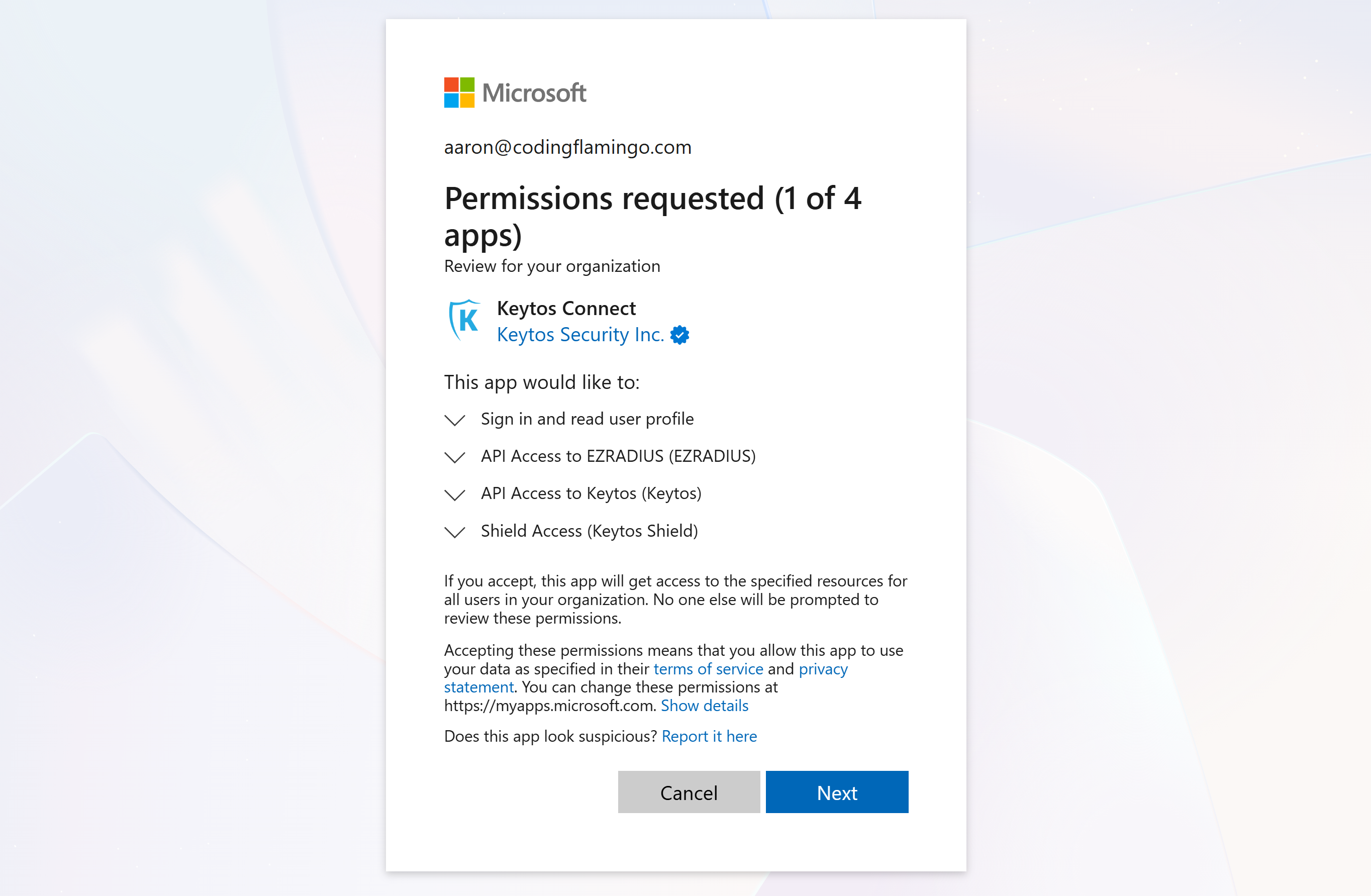Click 'API Access to EZRADIUS (EZRADIUS)' label
Image resolution: width=1371 pixels, height=896 pixels.
(x=618, y=456)
